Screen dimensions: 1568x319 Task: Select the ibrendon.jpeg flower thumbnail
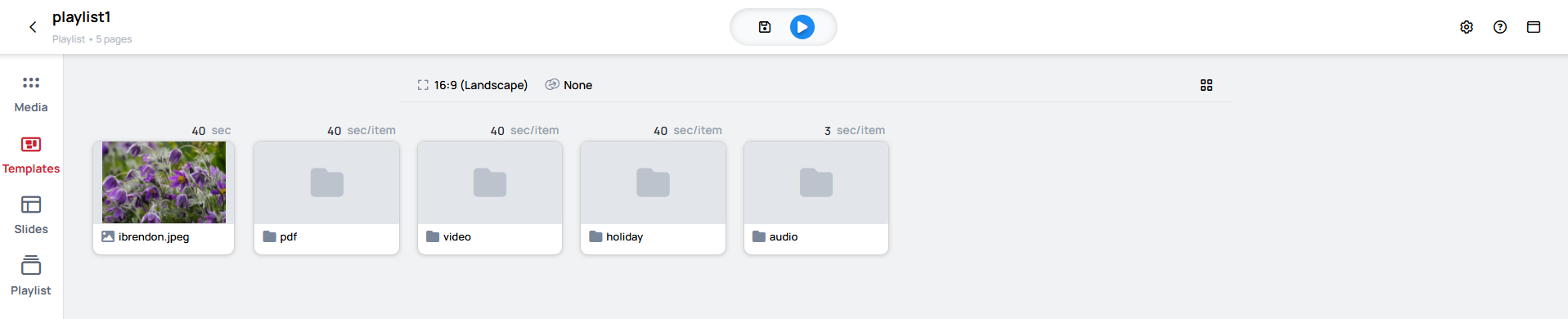click(x=164, y=182)
